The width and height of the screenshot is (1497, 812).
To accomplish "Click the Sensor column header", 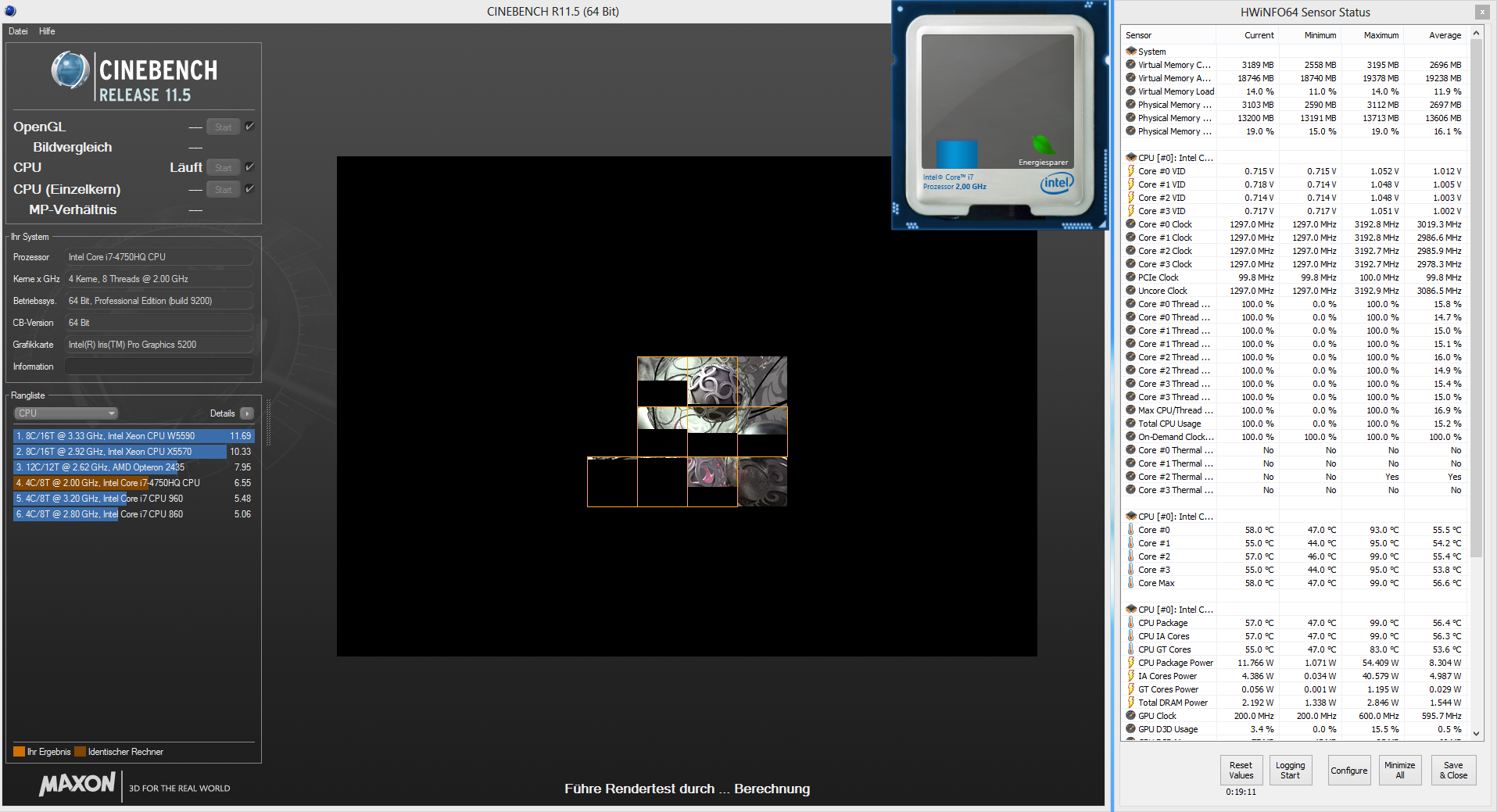I will (x=1169, y=35).
